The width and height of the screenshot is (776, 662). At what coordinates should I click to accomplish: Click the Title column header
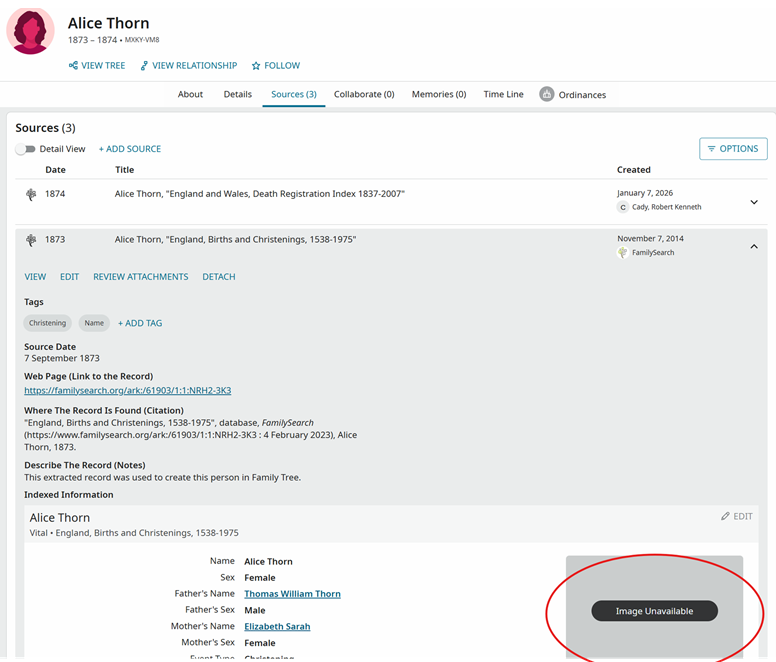coord(125,170)
